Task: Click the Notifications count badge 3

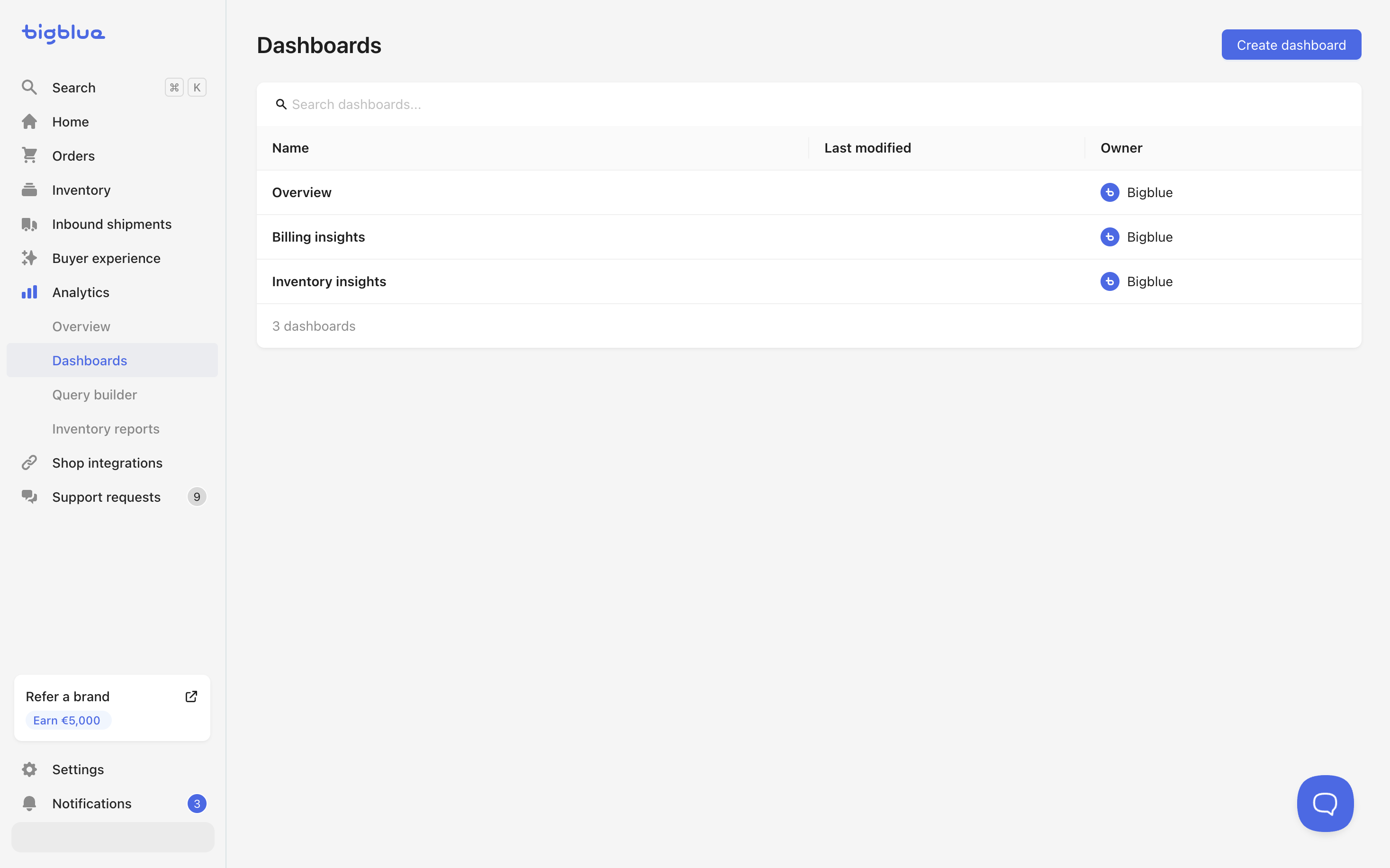Action: click(197, 803)
